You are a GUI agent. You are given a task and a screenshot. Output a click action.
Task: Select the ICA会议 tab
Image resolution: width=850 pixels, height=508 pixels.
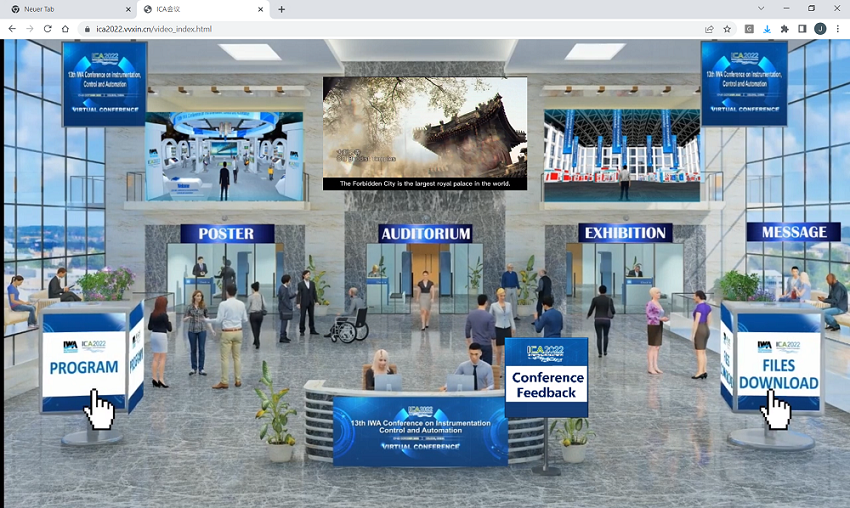click(x=203, y=9)
